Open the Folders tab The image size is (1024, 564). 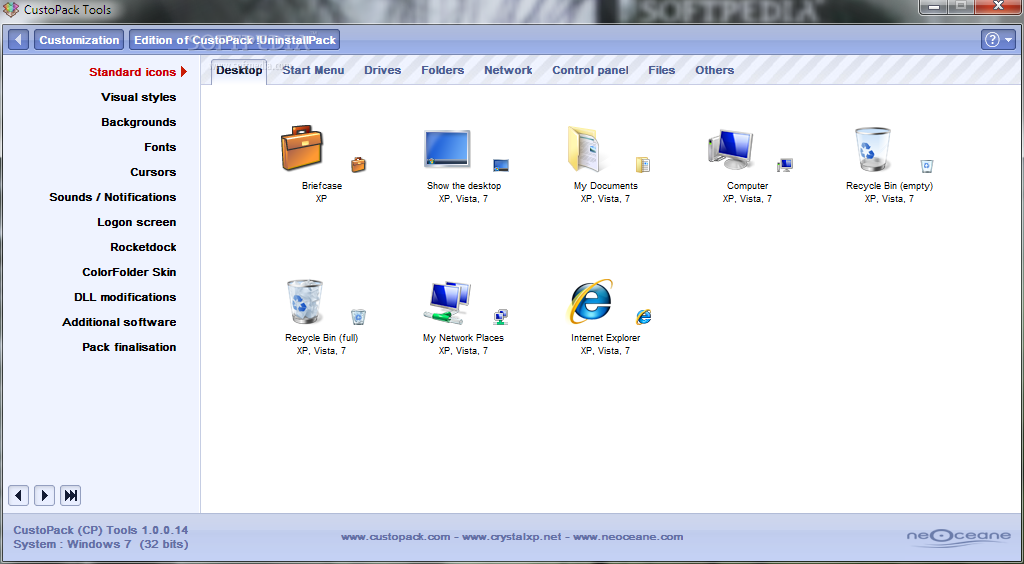[443, 70]
